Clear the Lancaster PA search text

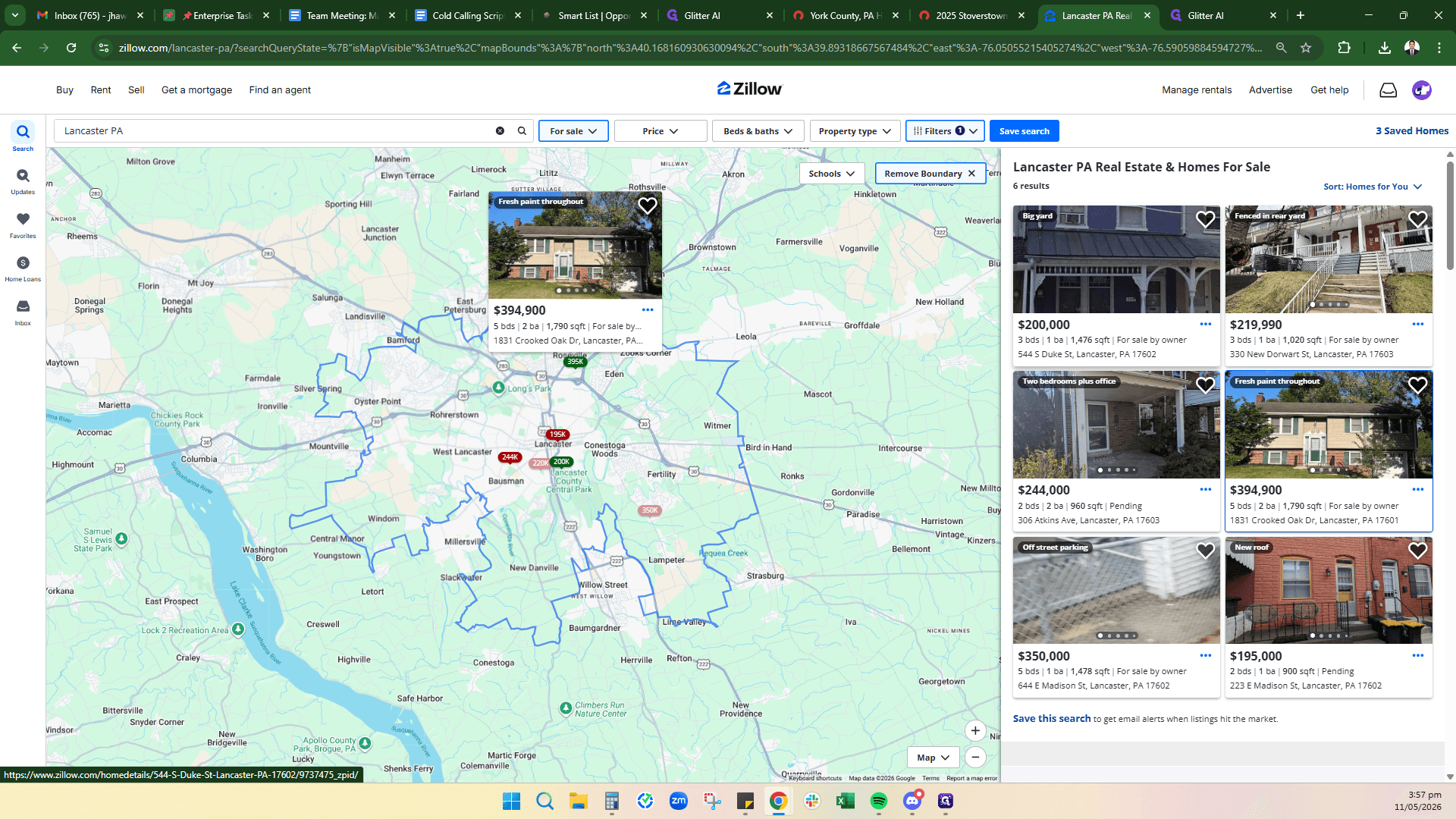coord(500,131)
